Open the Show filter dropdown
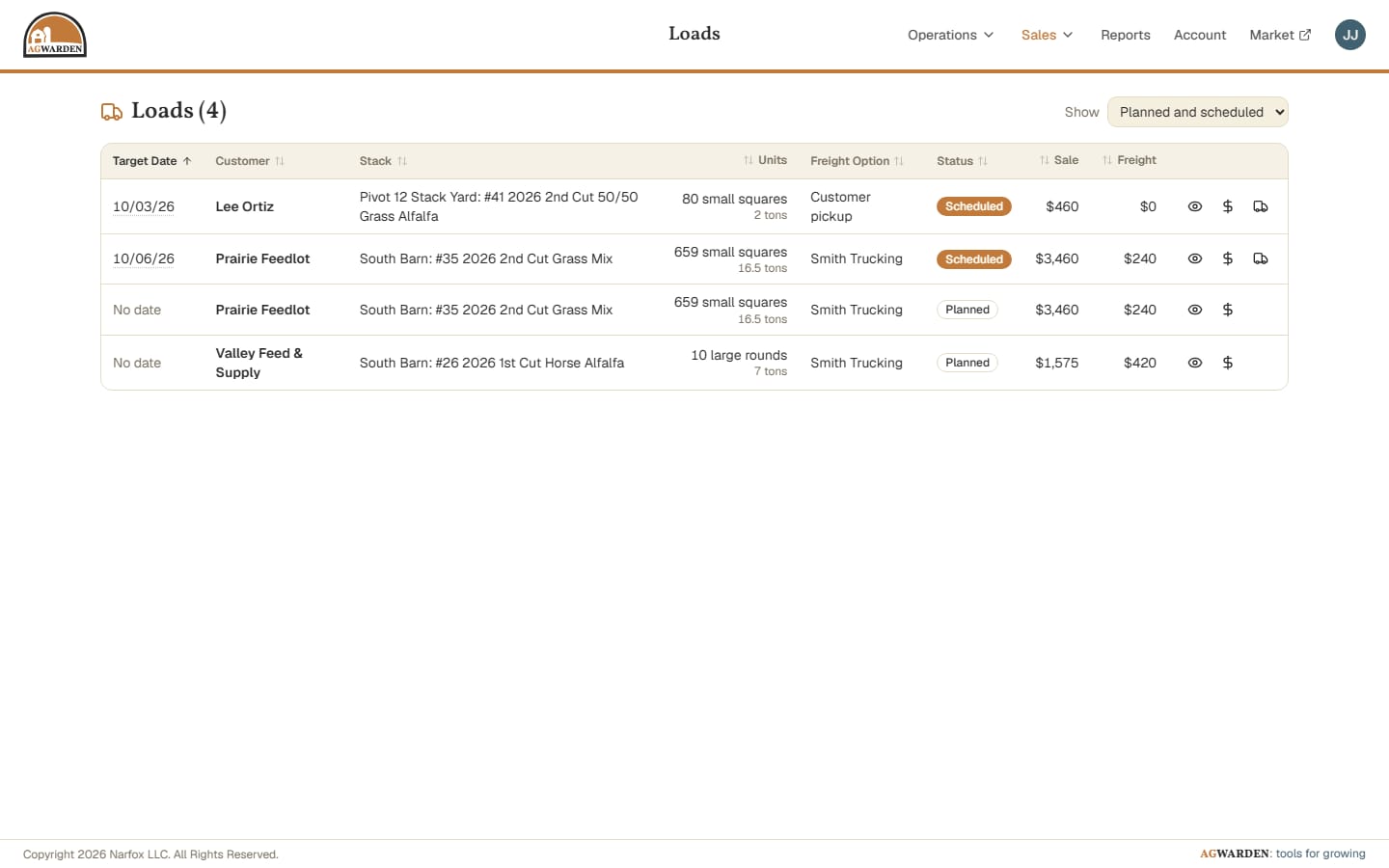This screenshot has height=868, width=1389. 1197,112
